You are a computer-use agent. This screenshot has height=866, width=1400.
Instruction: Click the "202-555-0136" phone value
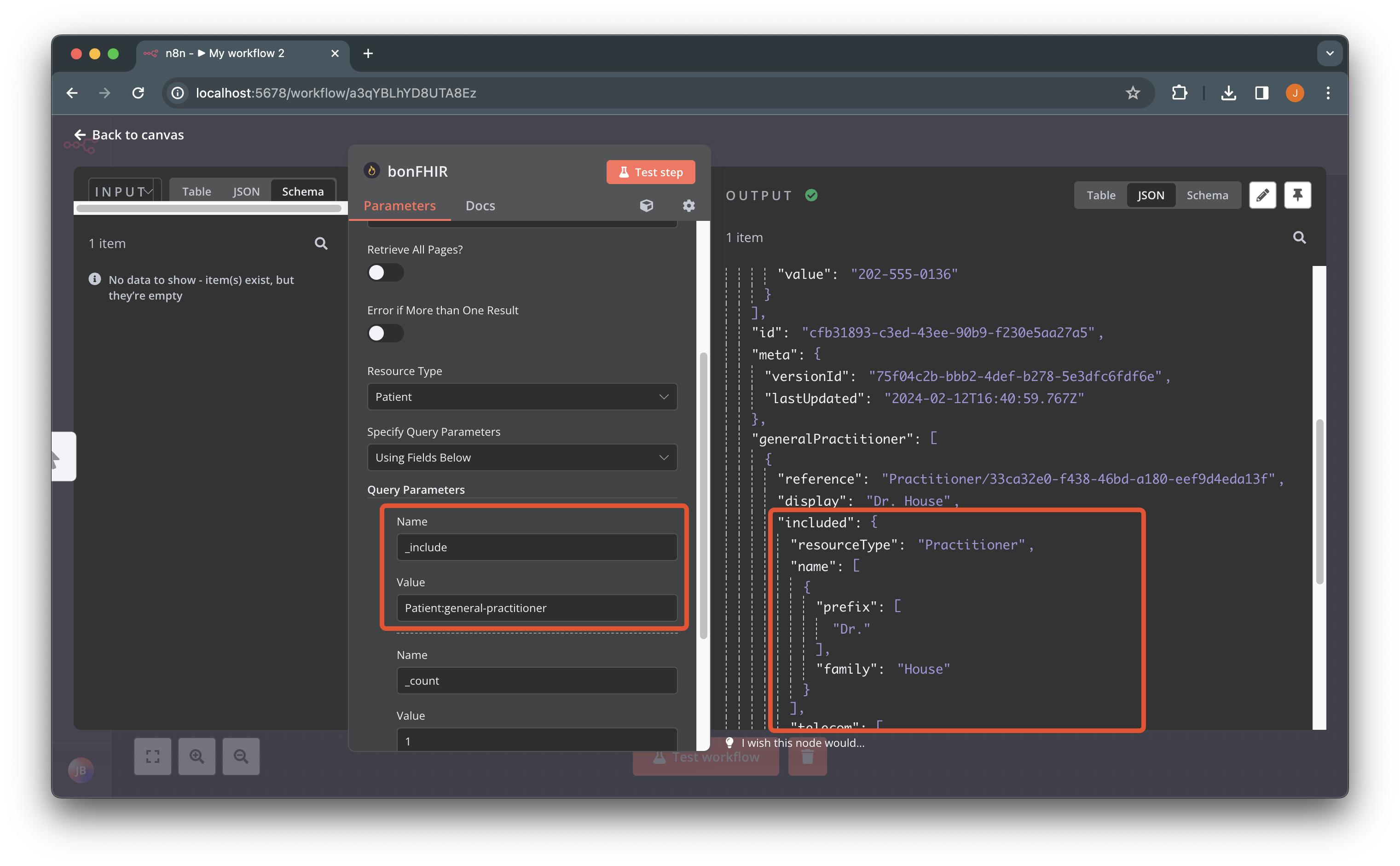(x=904, y=274)
